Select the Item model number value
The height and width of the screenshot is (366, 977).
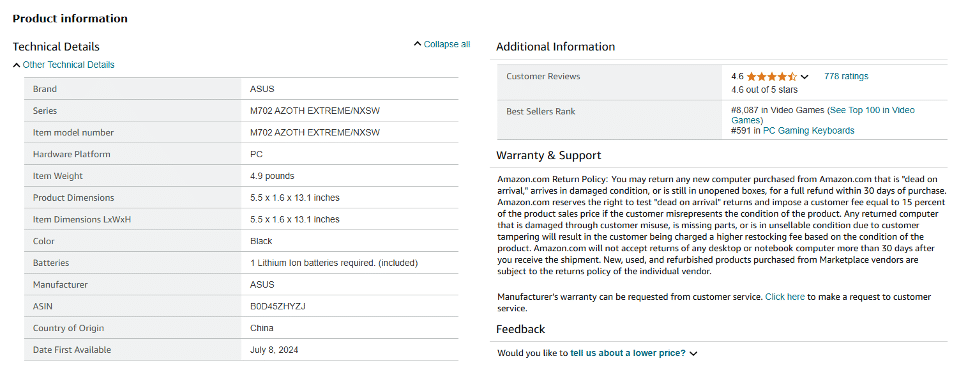(x=315, y=133)
